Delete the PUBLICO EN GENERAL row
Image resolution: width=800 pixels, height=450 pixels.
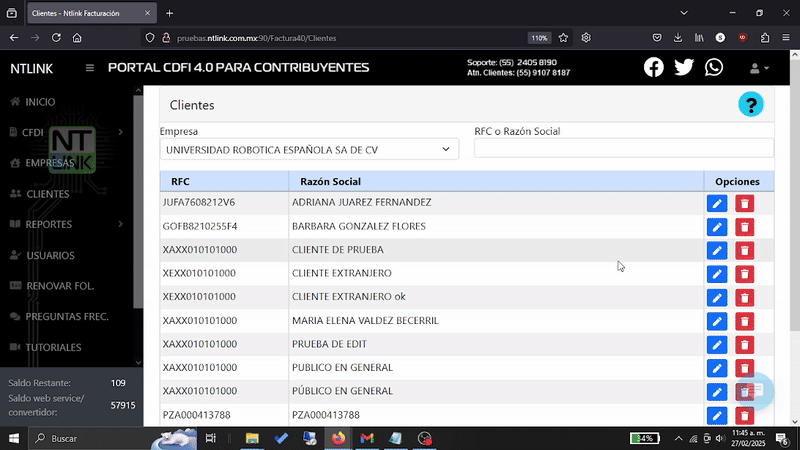tap(744, 368)
